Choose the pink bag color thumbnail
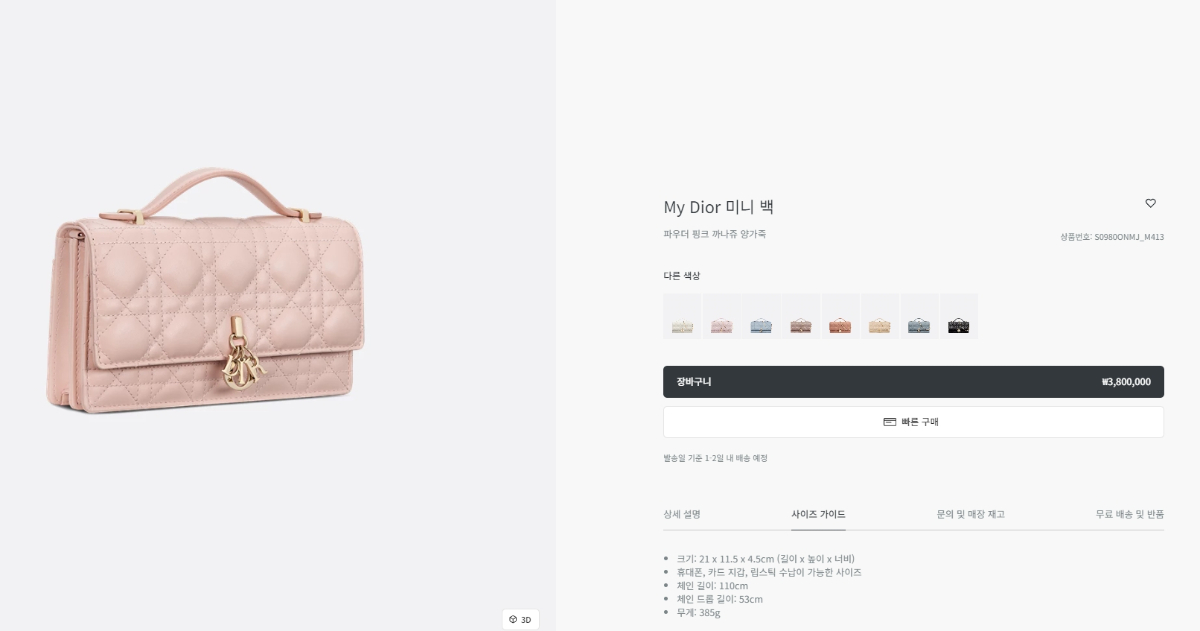This screenshot has width=1200, height=631. (x=722, y=317)
